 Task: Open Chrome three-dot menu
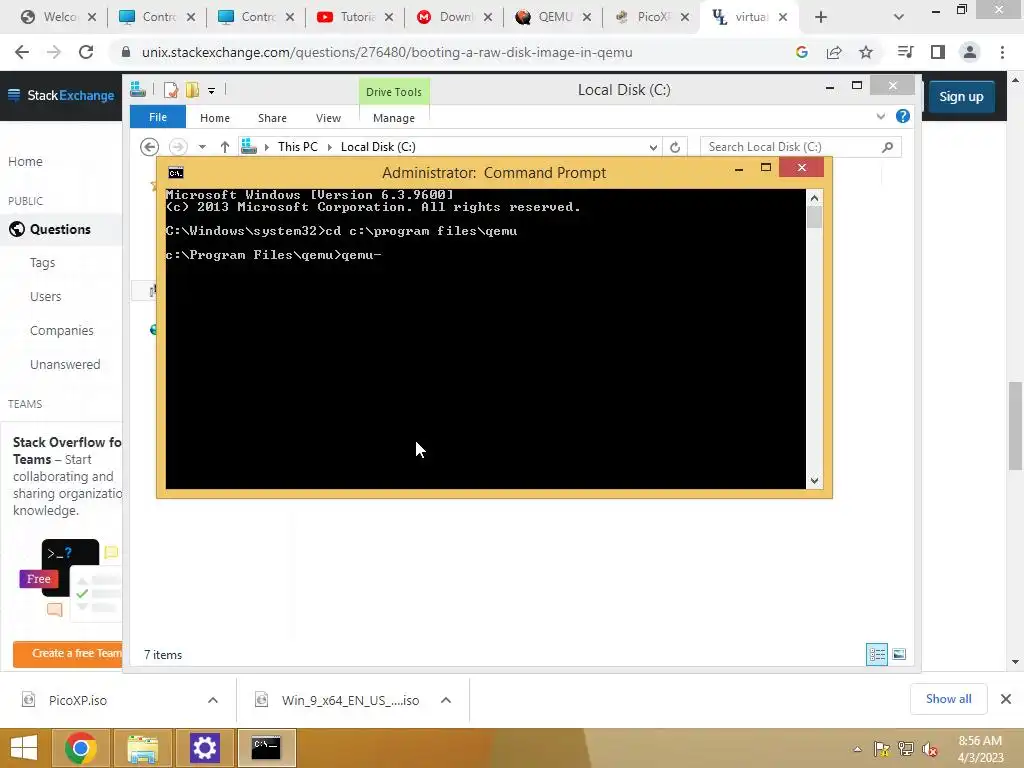pos(1002,52)
